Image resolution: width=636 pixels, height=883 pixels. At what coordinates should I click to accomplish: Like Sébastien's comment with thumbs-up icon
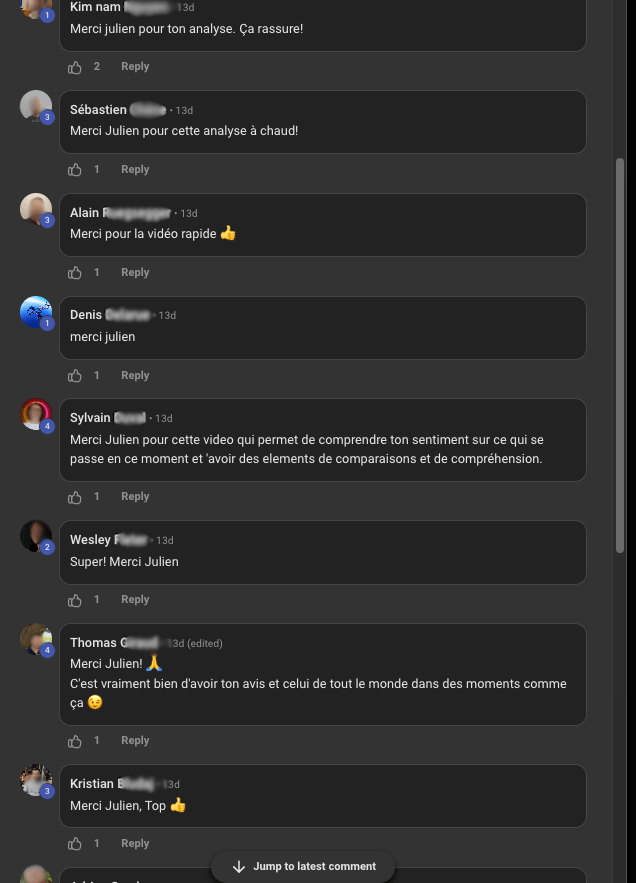pyautogui.click(x=75, y=170)
